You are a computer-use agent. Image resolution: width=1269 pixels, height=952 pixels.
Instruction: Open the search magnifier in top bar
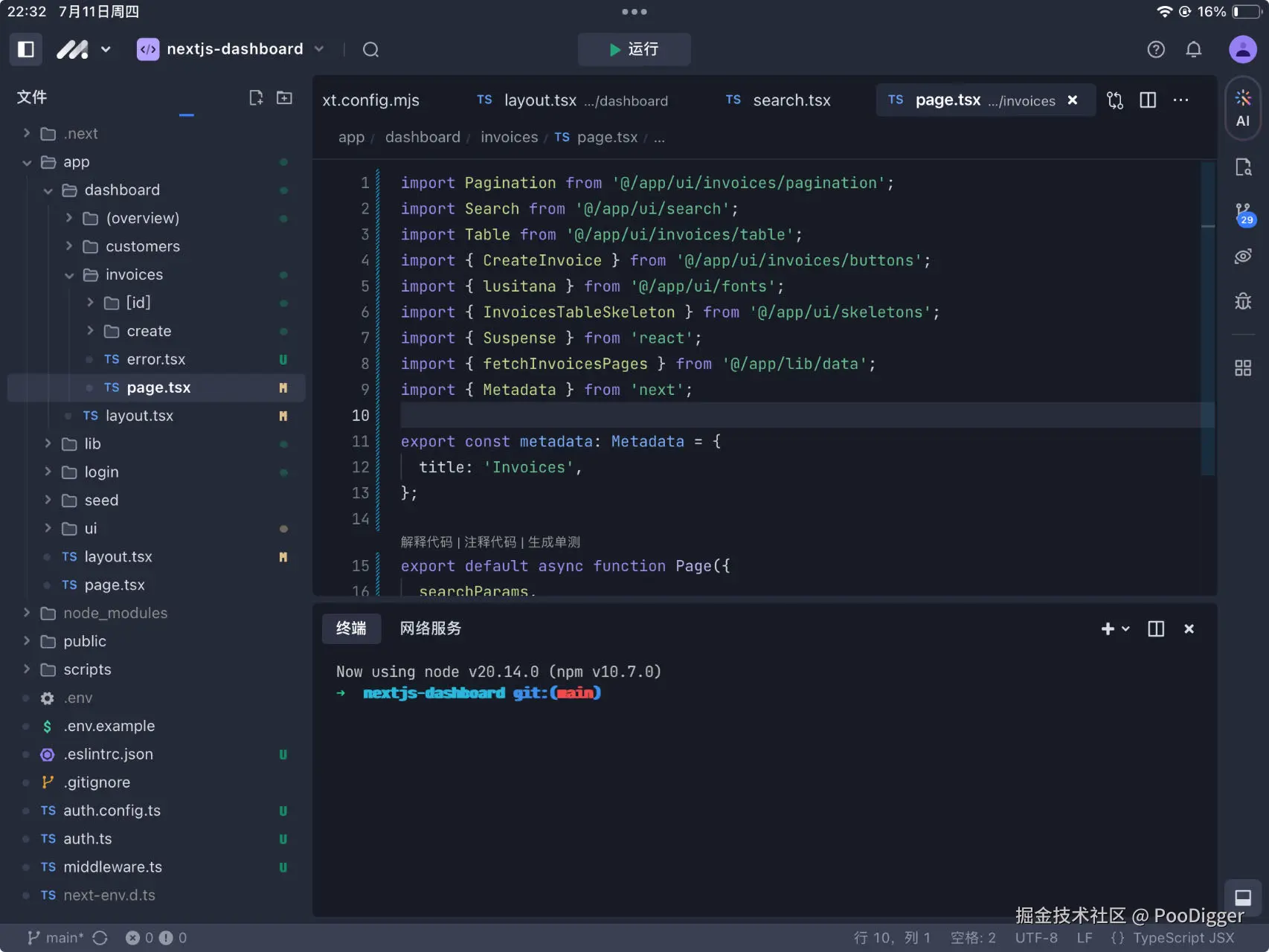370,50
